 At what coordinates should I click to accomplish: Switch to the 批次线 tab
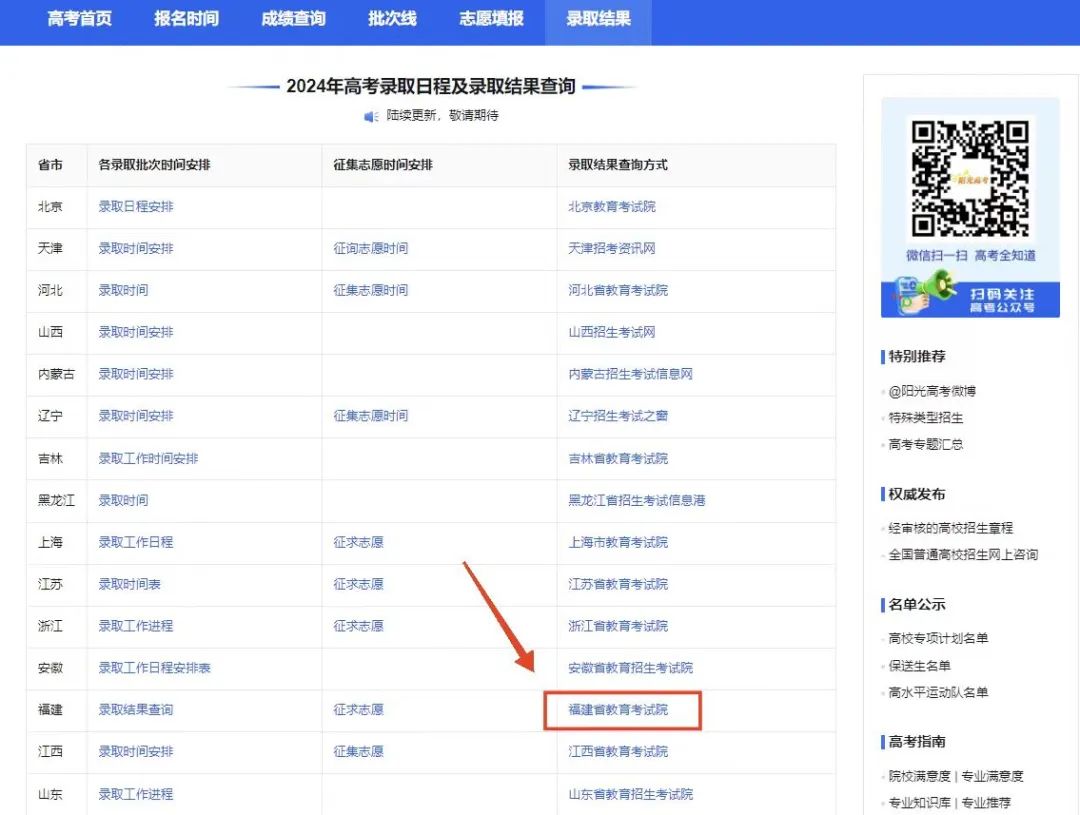tap(392, 19)
